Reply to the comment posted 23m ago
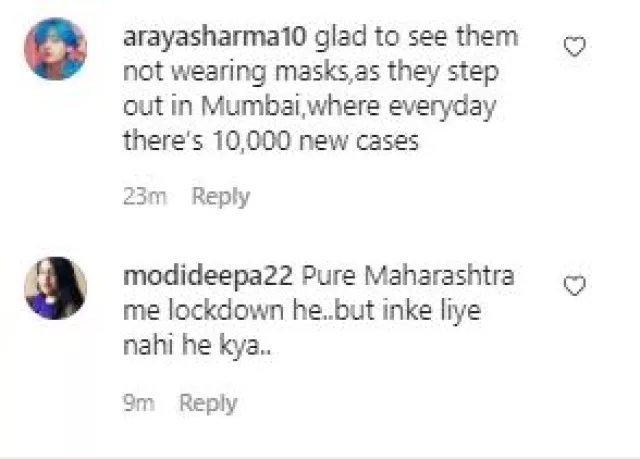640x459 pixels. pos(221,197)
